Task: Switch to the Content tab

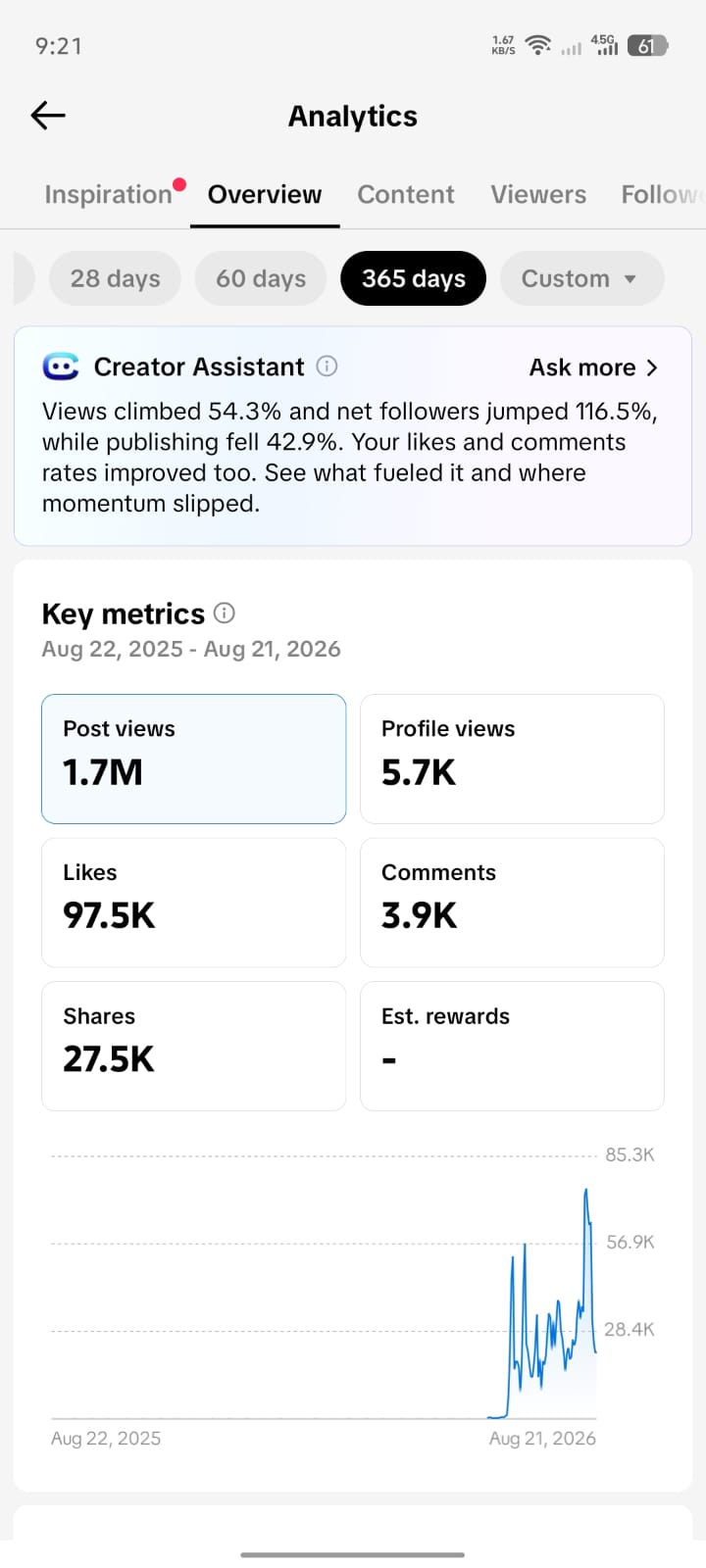Action: (406, 194)
